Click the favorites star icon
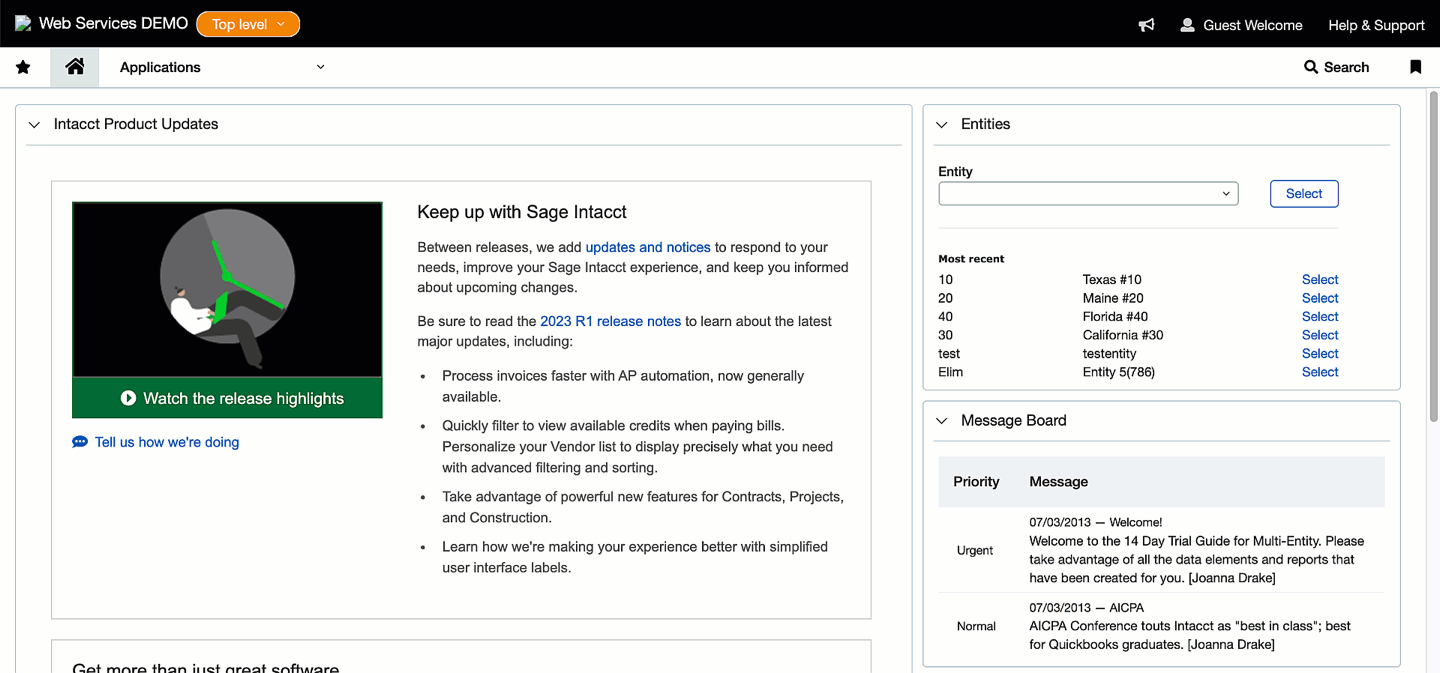 [x=23, y=67]
